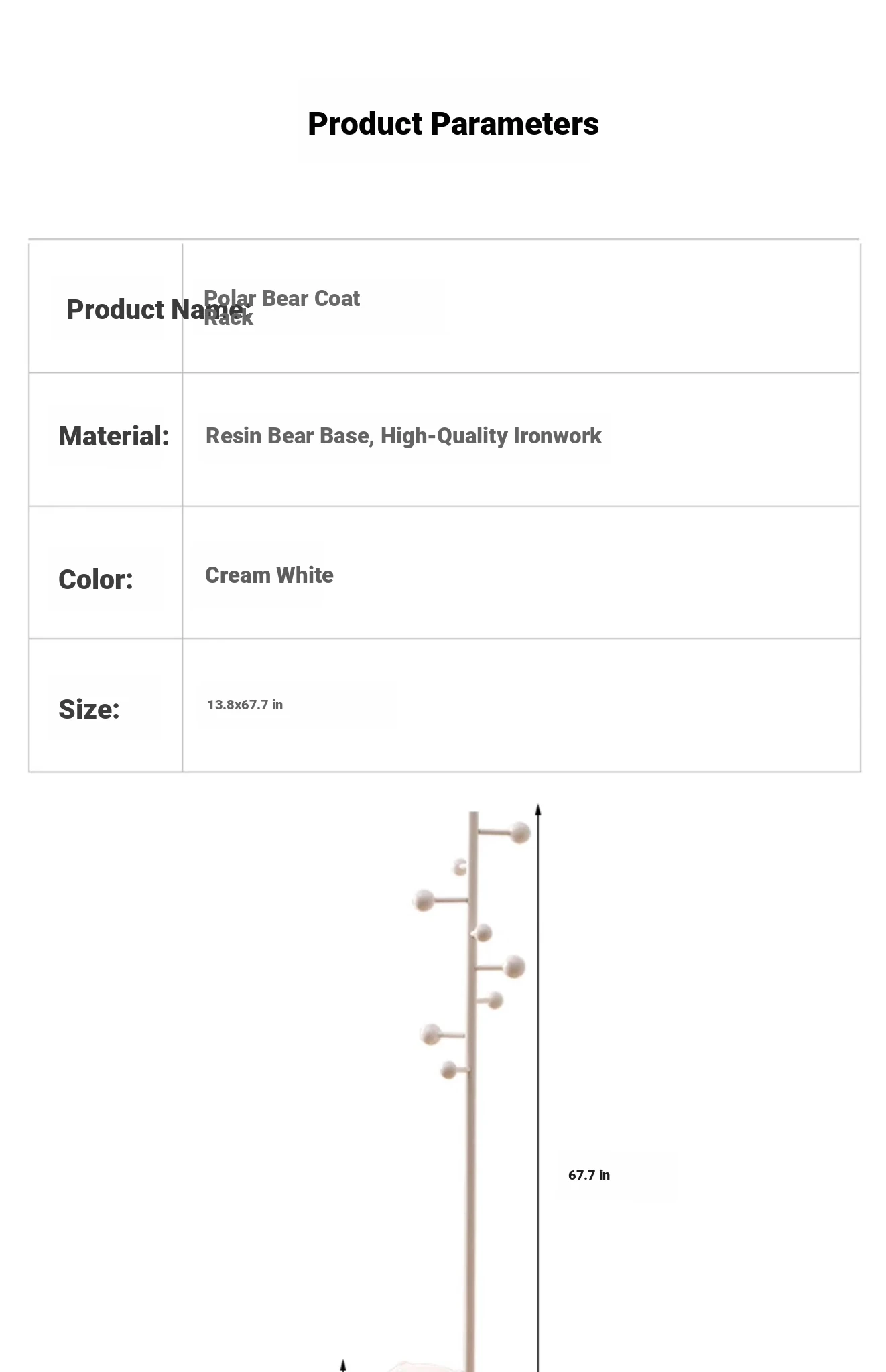
Task: Click the Polar Bear Coat Rack text
Action: pyautogui.click(x=281, y=307)
